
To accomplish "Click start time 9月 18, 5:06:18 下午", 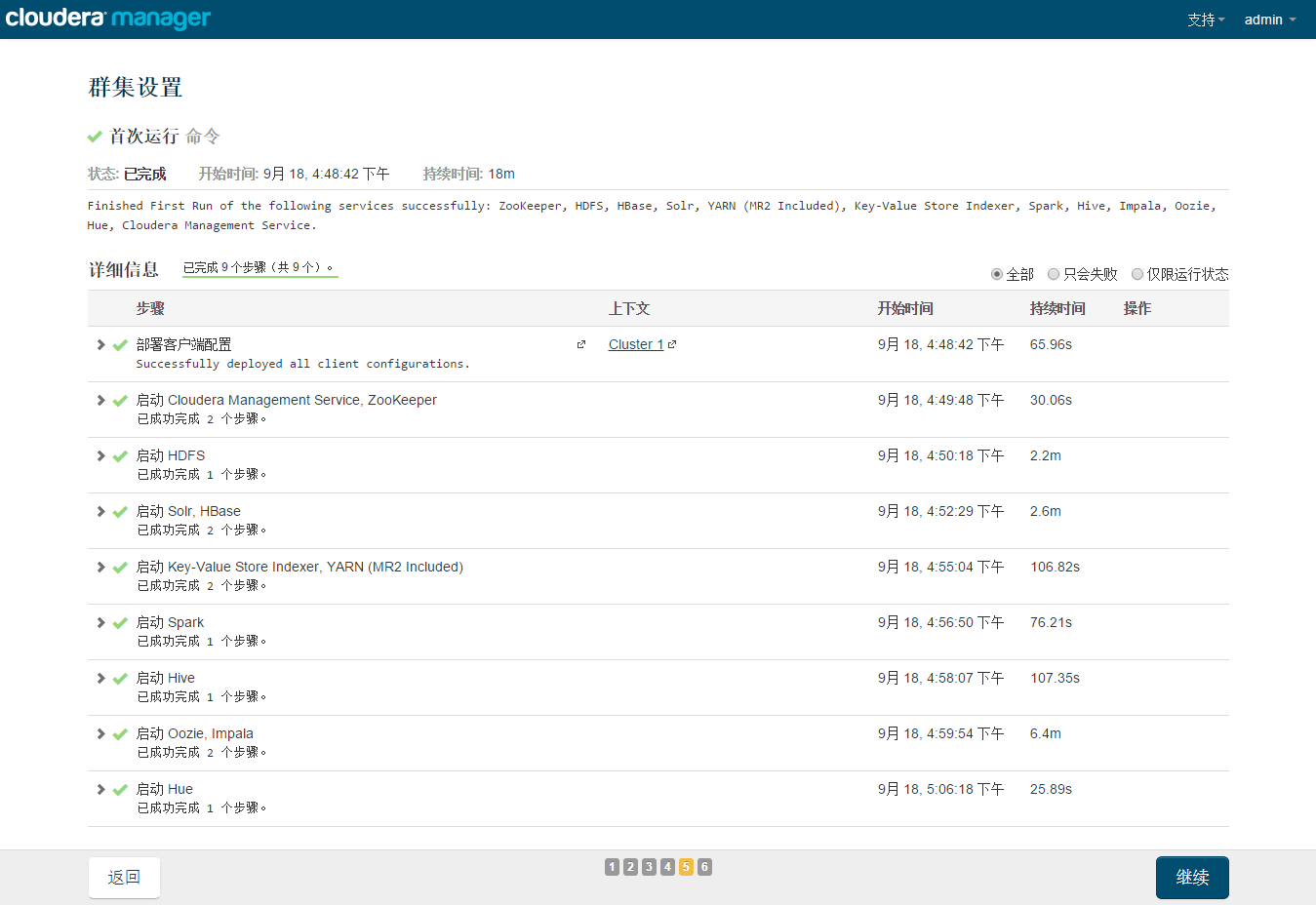I will (x=940, y=789).
